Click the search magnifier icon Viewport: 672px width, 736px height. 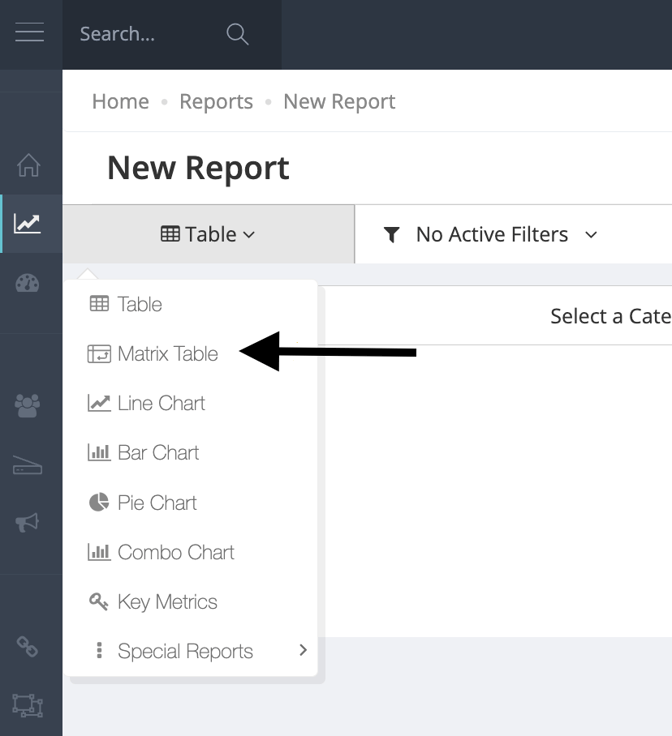[237, 34]
